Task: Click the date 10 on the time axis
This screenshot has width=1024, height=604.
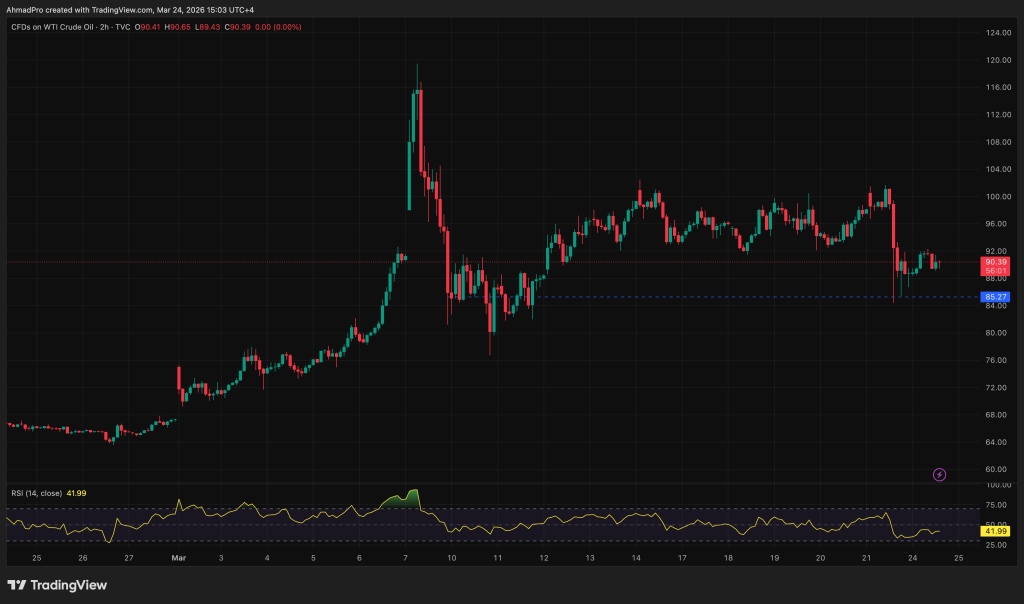Action: [x=452, y=558]
